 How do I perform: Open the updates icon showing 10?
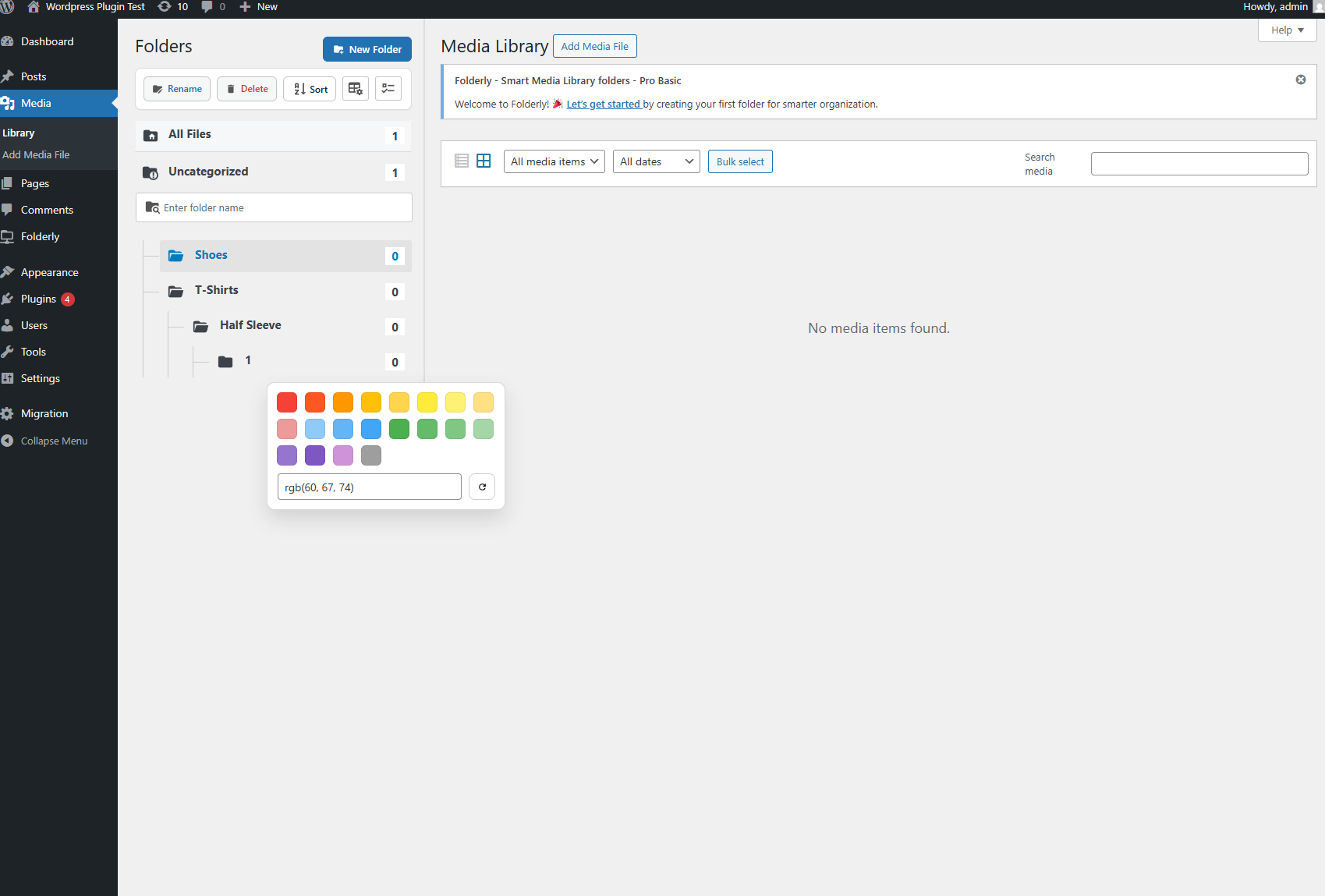tap(173, 7)
